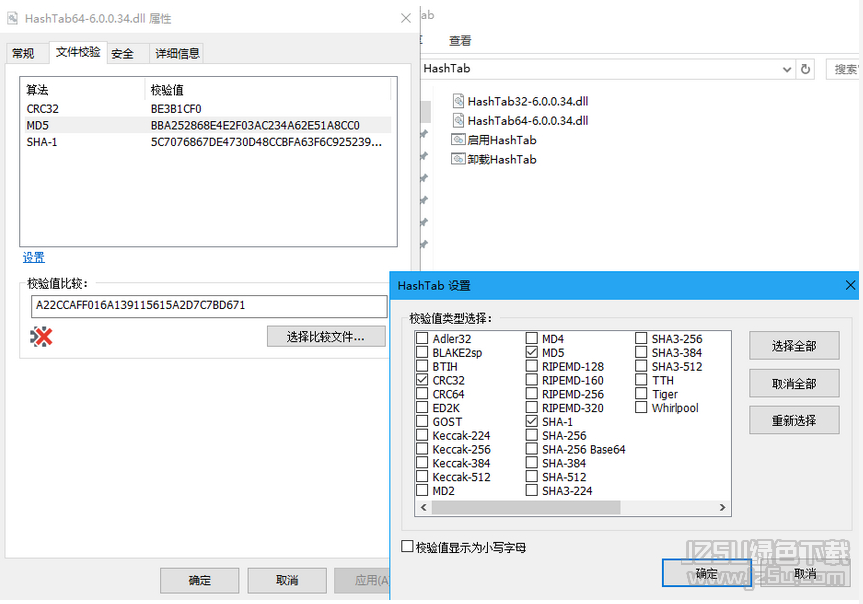Enable the CRC64 checkbox
This screenshot has width=863, height=604.
[422, 394]
